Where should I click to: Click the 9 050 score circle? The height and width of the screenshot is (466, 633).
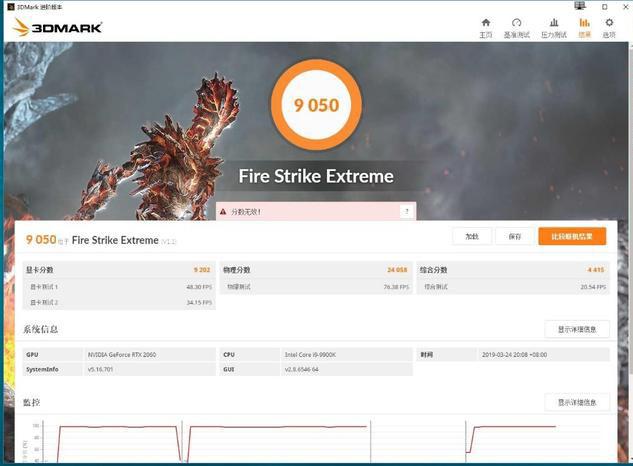316,105
